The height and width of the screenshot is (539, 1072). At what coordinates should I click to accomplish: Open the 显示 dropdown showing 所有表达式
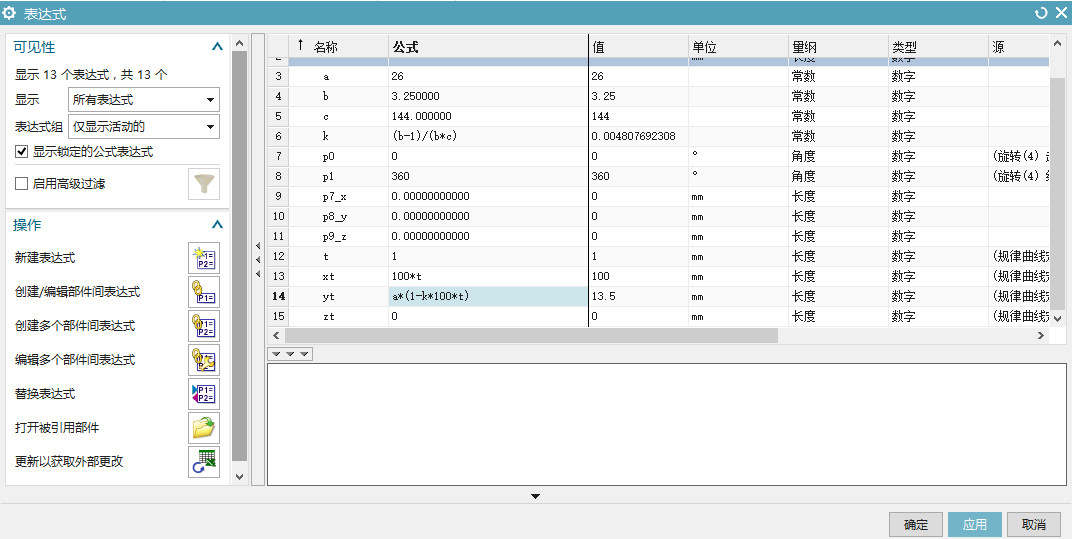(x=143, y=100)
